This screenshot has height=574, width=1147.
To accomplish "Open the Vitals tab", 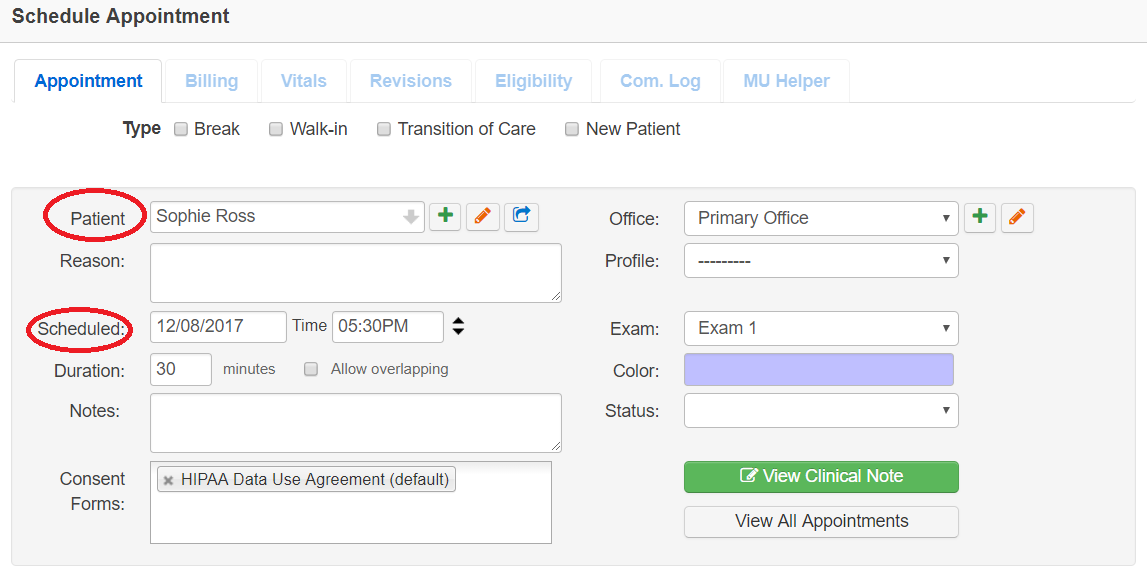I will (x=303, y=81).
